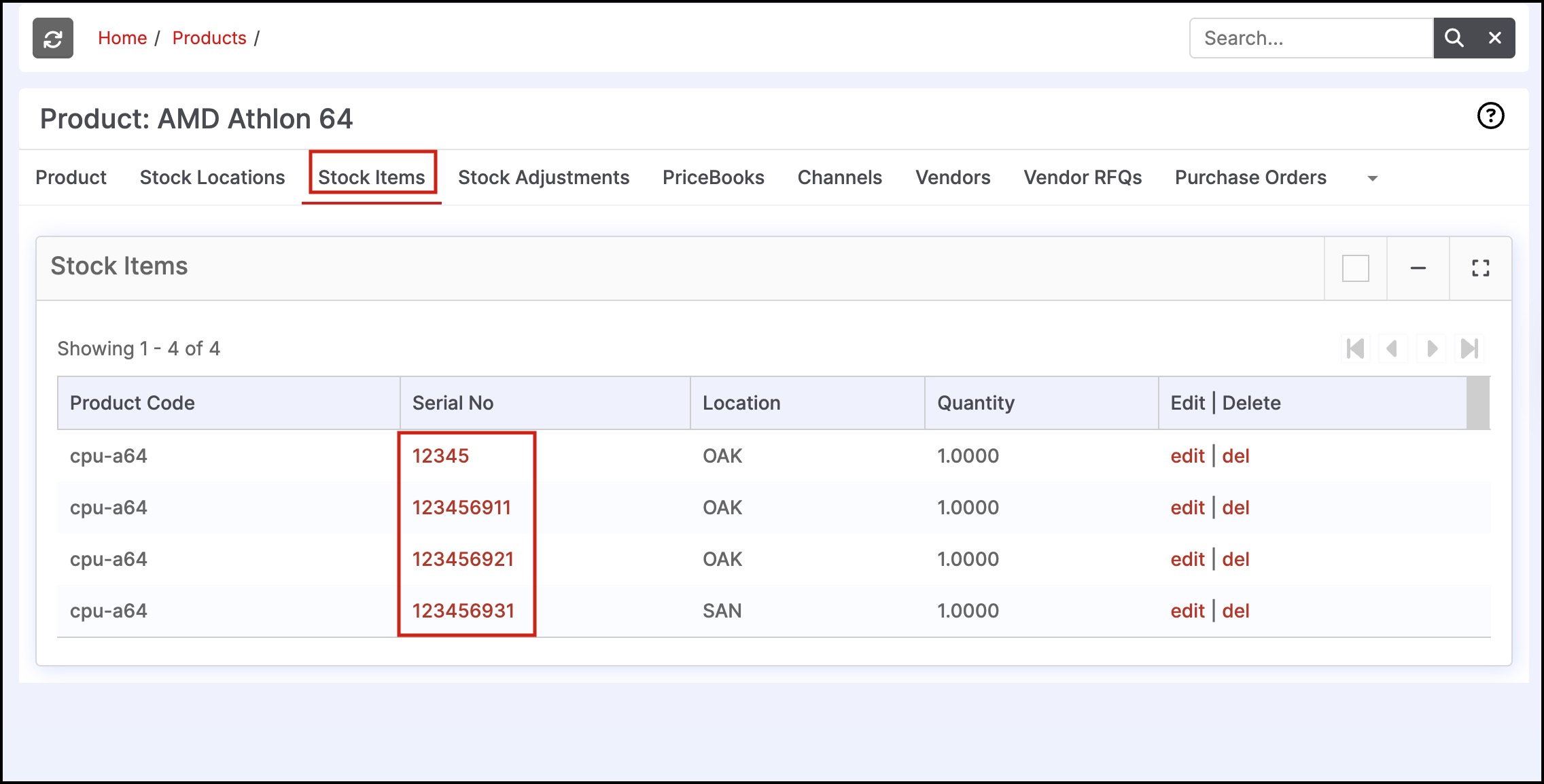The width and height of the screenshot is (1544, 784).
Task: Switch to the Product tab
Action: [71, 177]
